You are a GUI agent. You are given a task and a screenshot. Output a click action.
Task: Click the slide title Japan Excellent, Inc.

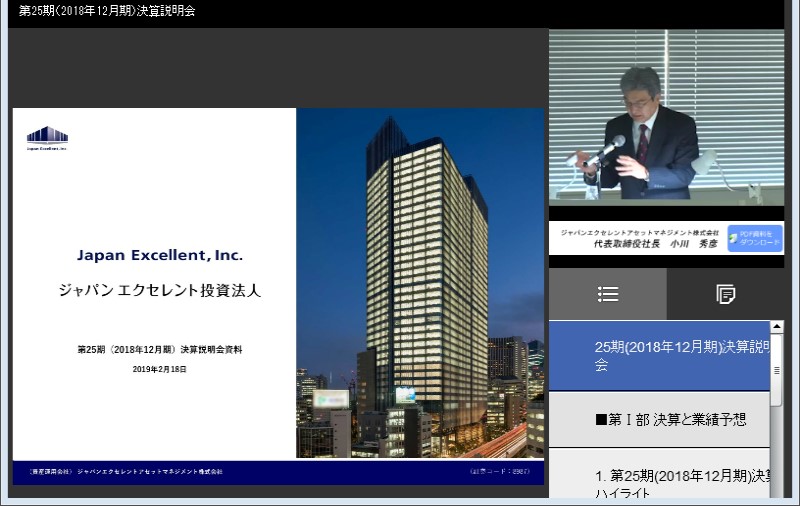160,255
